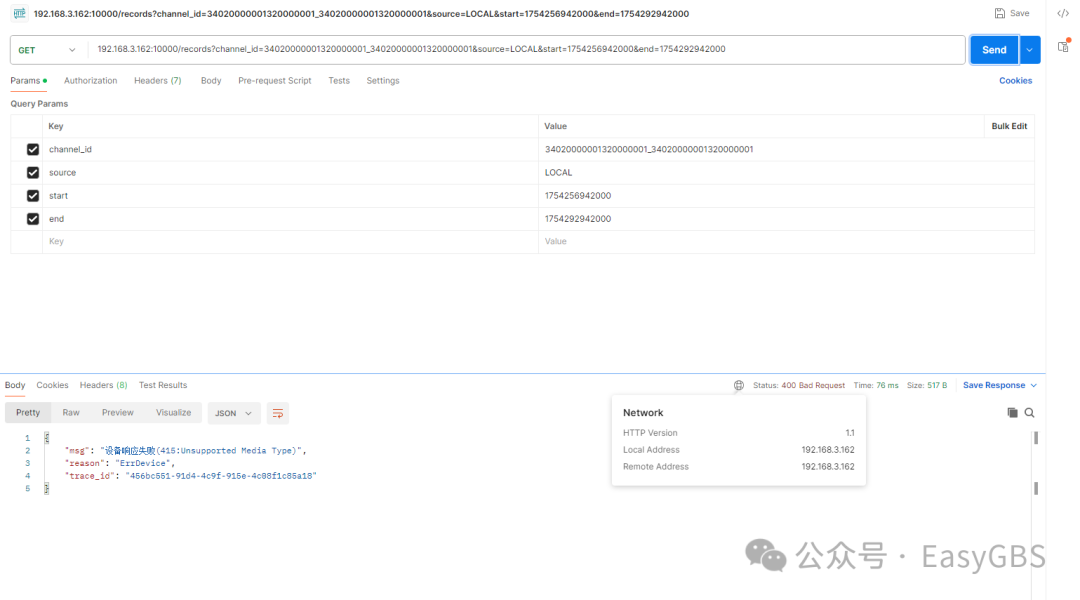Click the msg line in response
Image resolution: width=1080 pixels, height=600 pixels.
pyautogui.click(x=186, y=451)
